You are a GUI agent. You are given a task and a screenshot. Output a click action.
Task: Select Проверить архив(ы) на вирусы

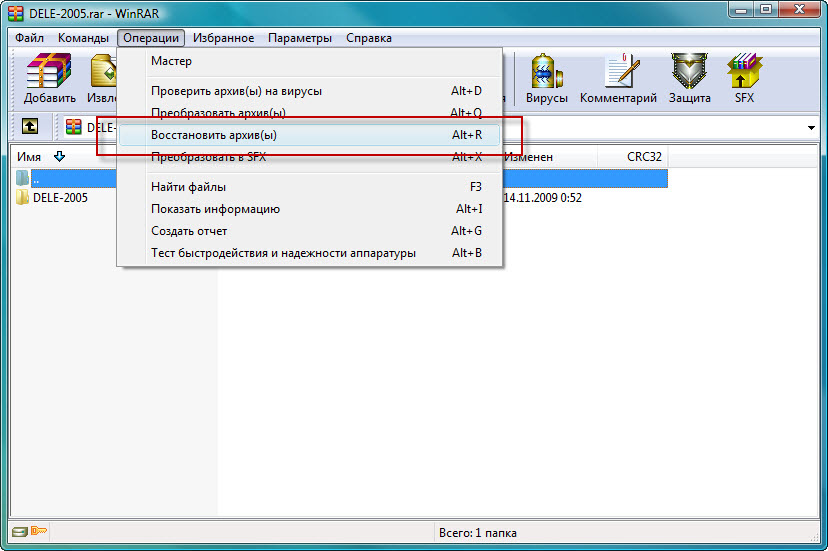point(309,91)
